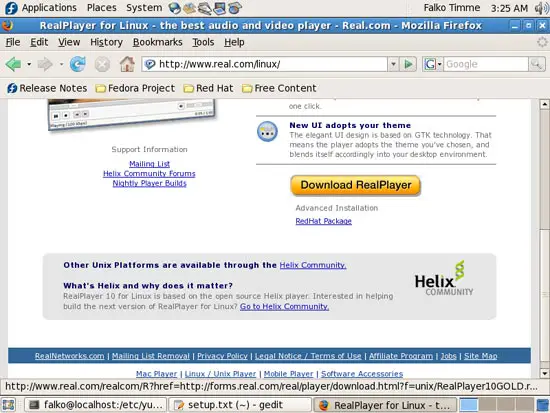
Task: Click the Show Desktop icon in taskbar
Action: click(x=9, y=405)
